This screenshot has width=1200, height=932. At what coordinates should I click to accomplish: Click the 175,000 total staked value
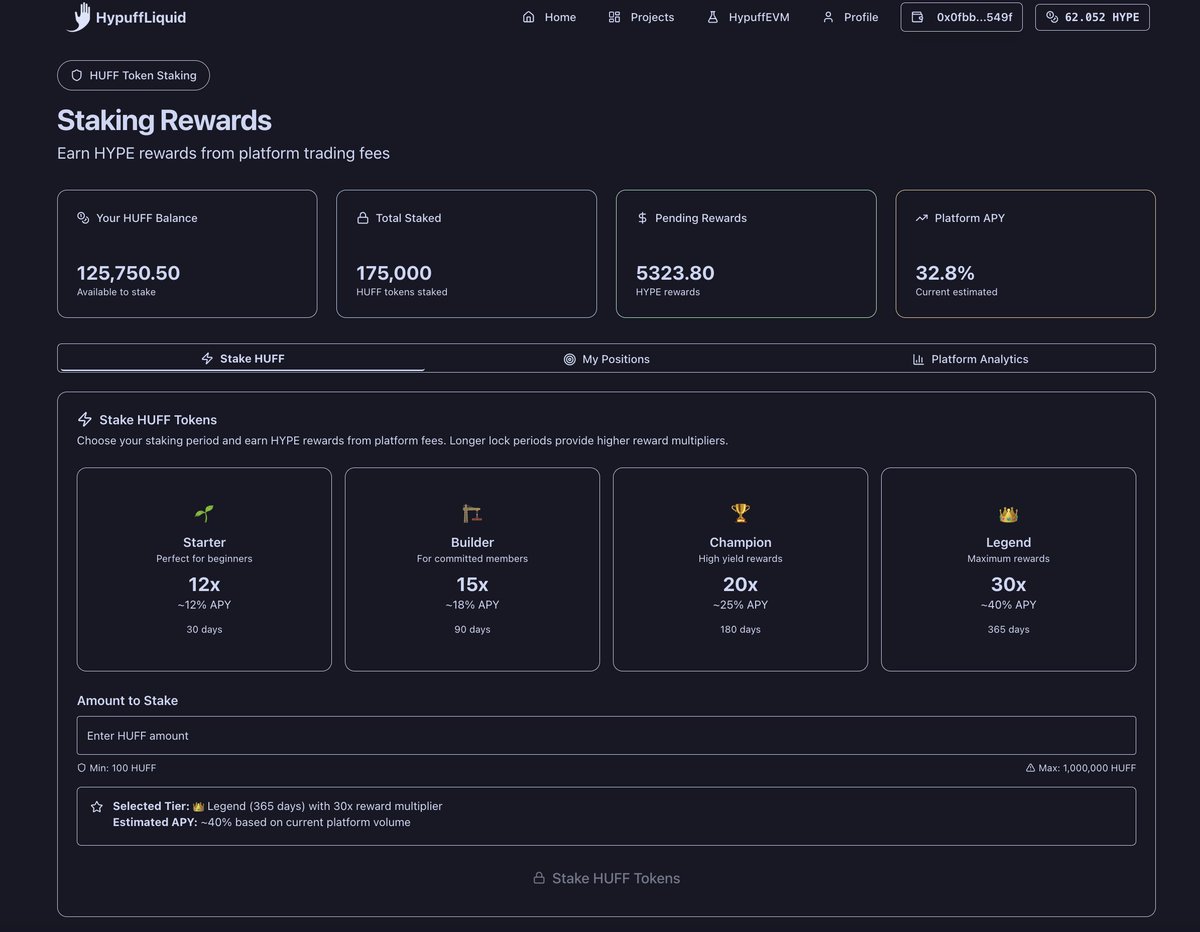click(x=394, y=273)
